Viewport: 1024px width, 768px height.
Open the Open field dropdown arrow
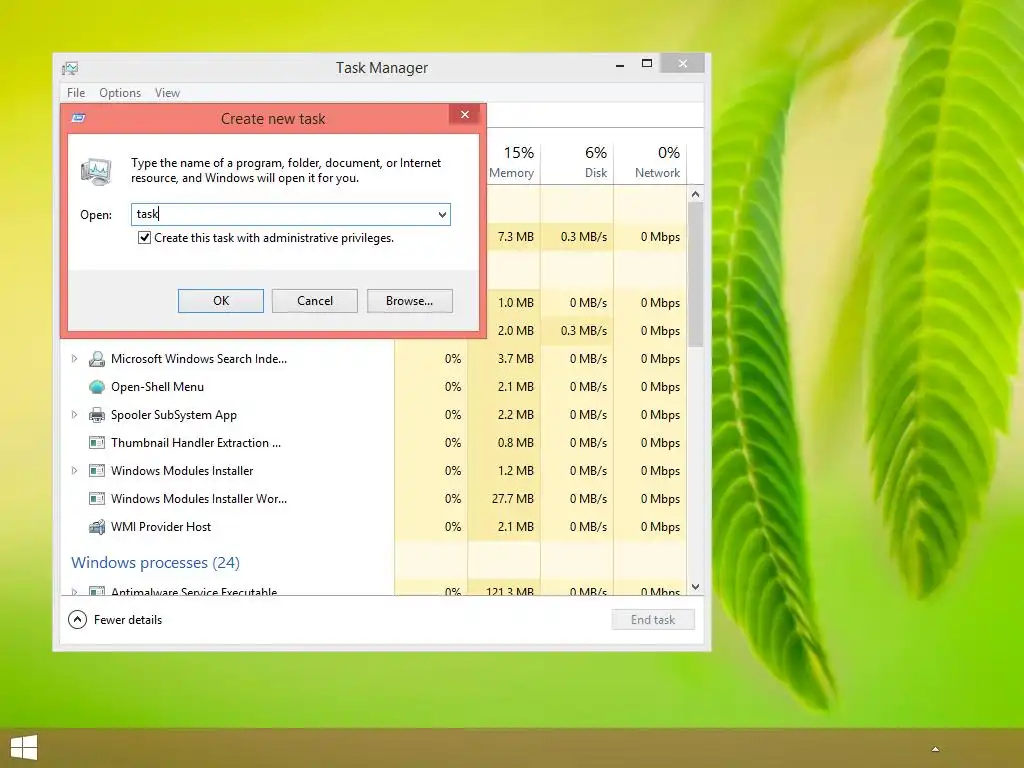(442, 214)
